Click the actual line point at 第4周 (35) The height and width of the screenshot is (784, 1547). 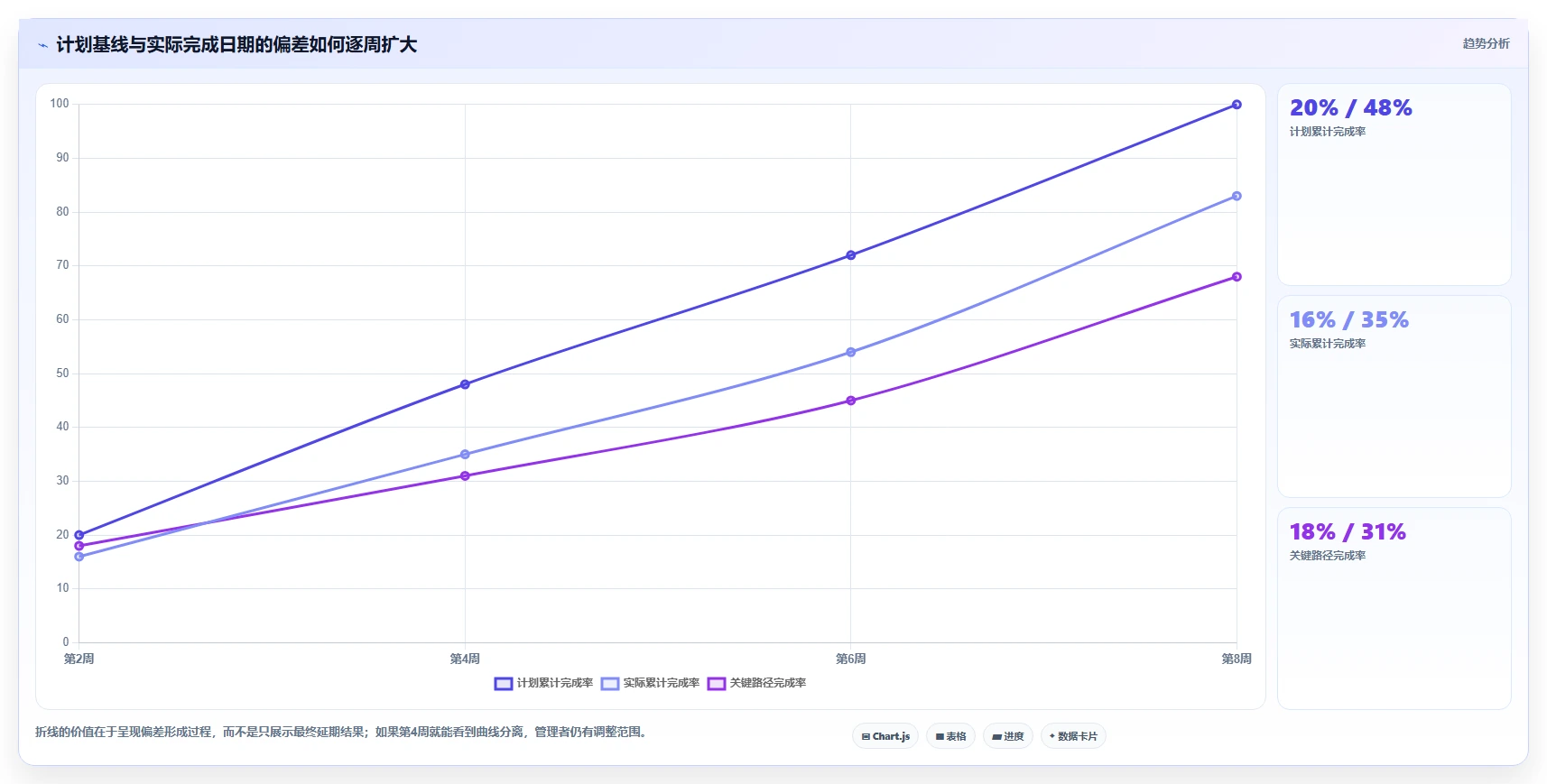465,455
